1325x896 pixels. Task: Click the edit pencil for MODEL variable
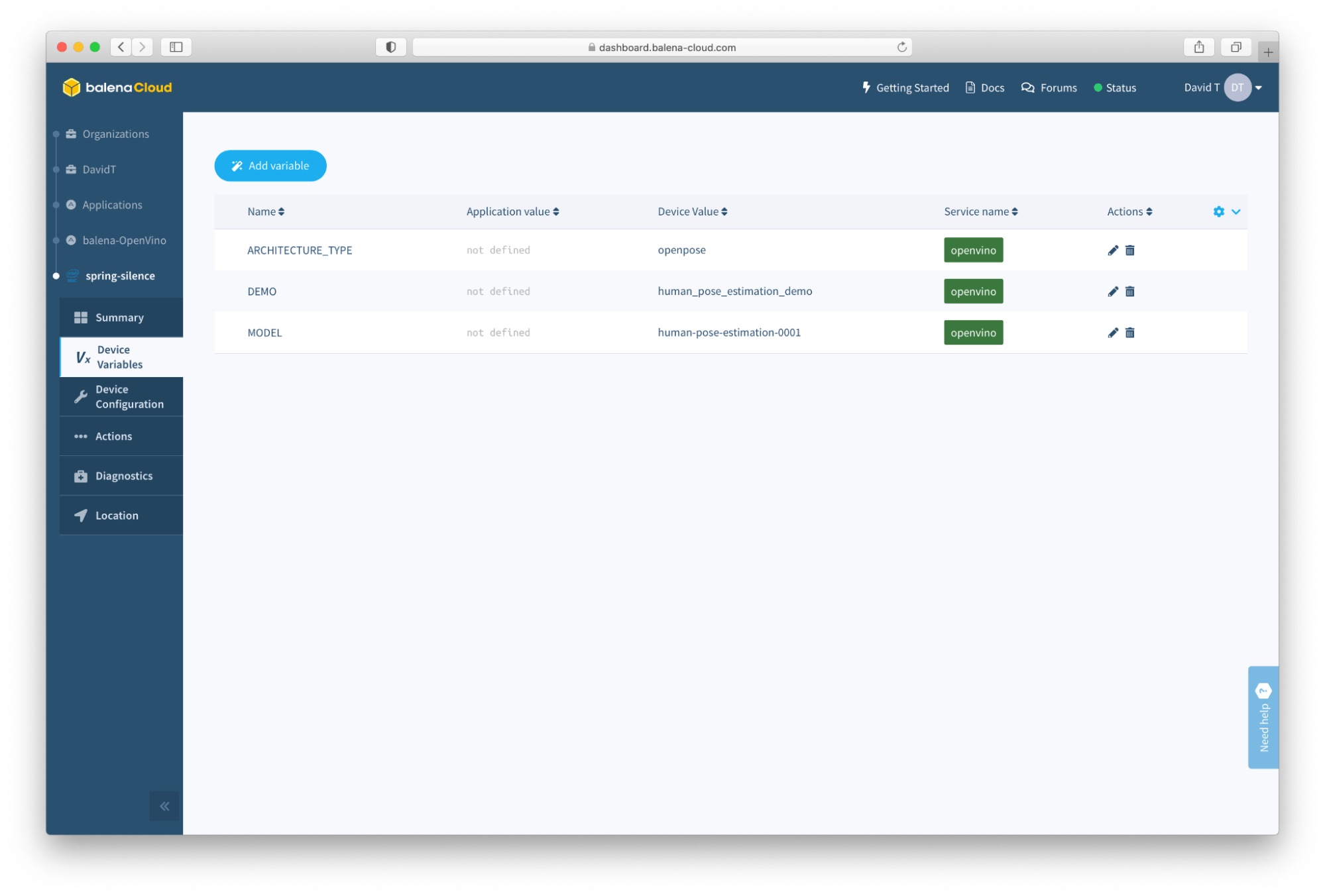click(x=1112, y=333)
